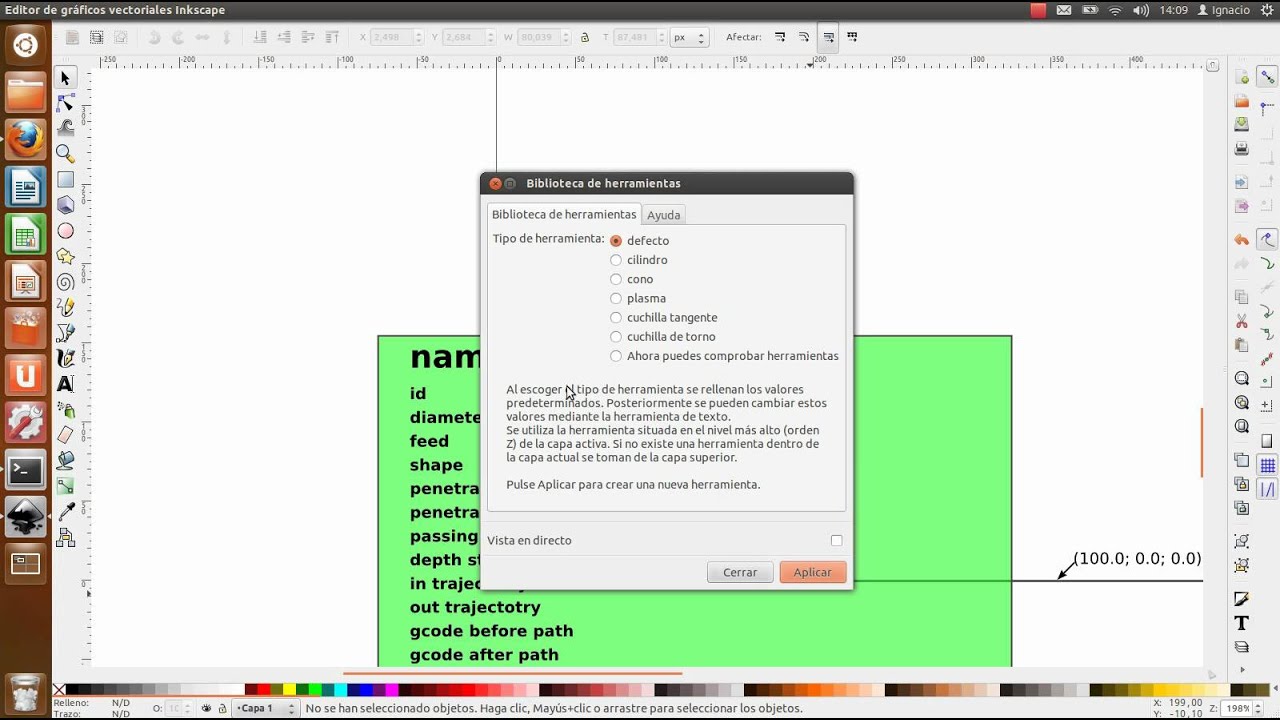The width and height of the screenshot is (1280, 720).
Task: Select the Paint Bucket fill tool
Action: coord(66,461)
